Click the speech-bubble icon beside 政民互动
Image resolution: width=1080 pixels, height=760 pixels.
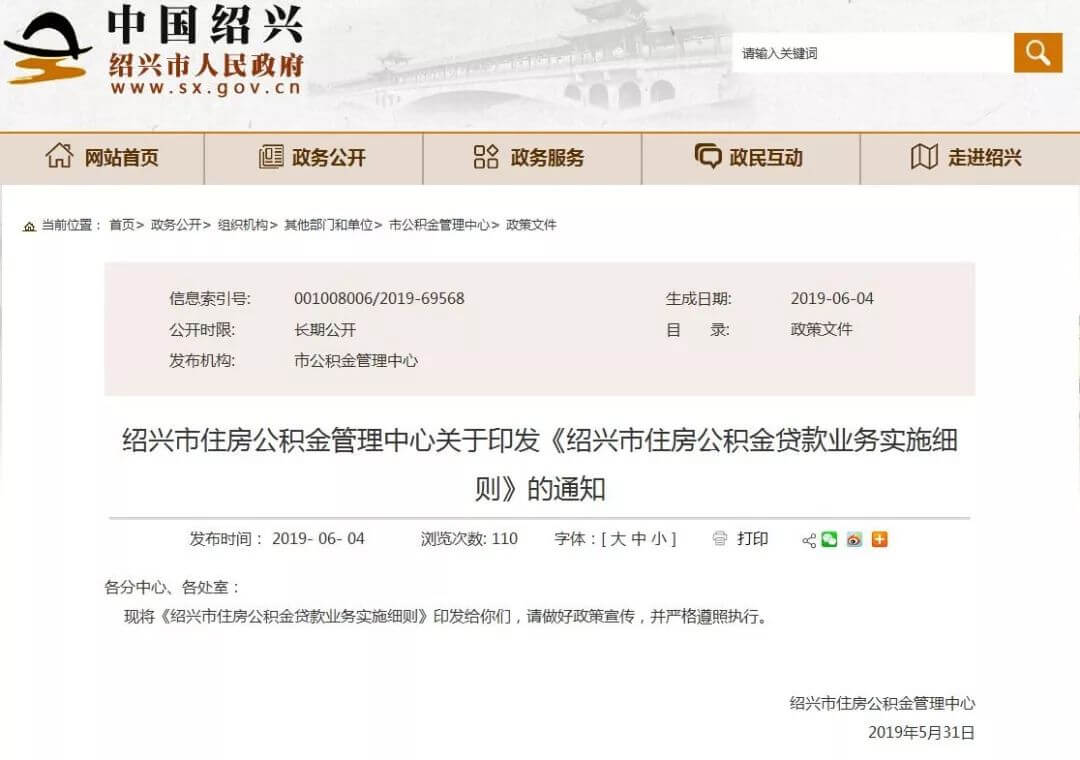pos(708,157)
